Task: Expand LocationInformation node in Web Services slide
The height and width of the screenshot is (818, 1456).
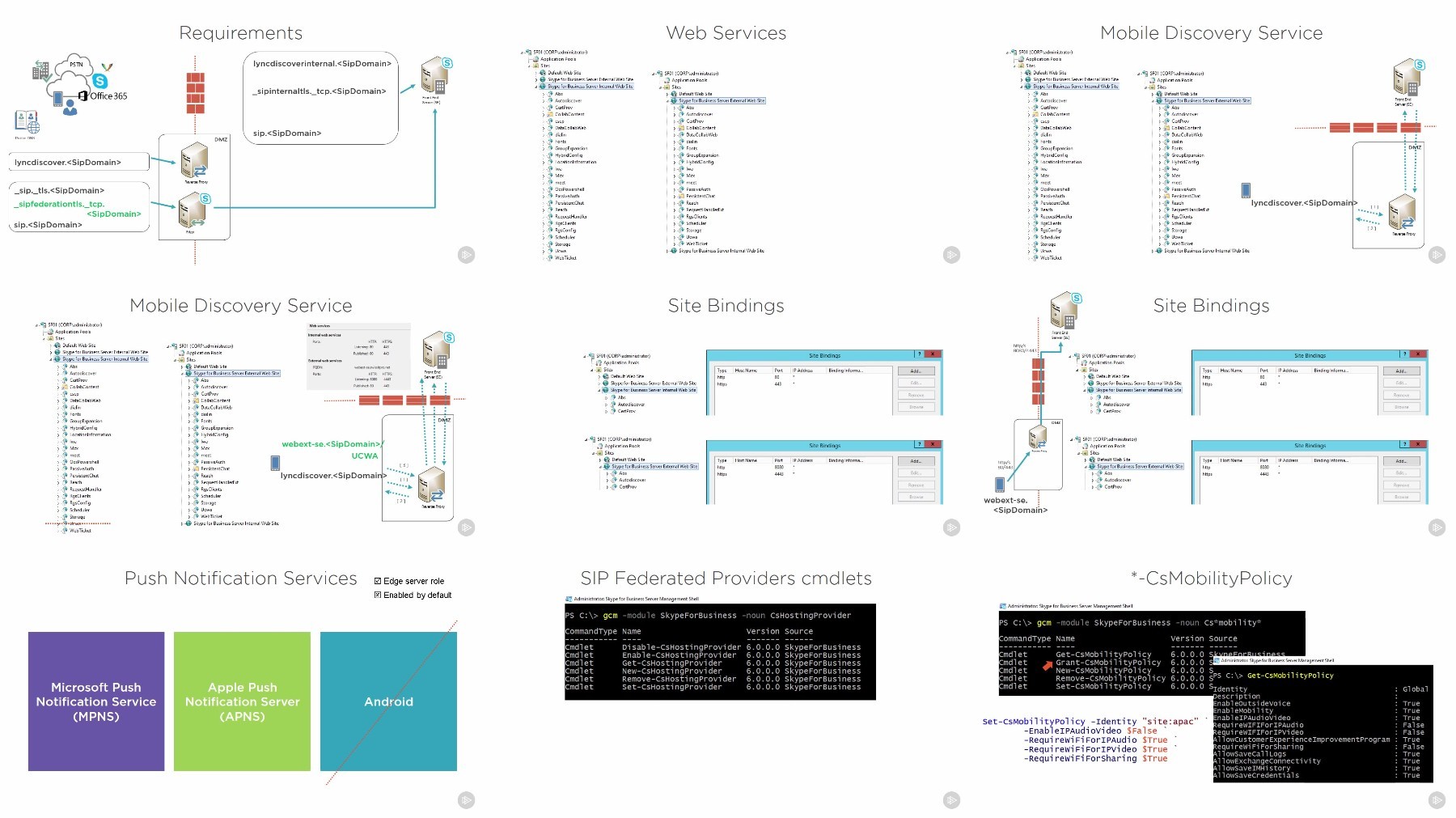Action: 544,162
